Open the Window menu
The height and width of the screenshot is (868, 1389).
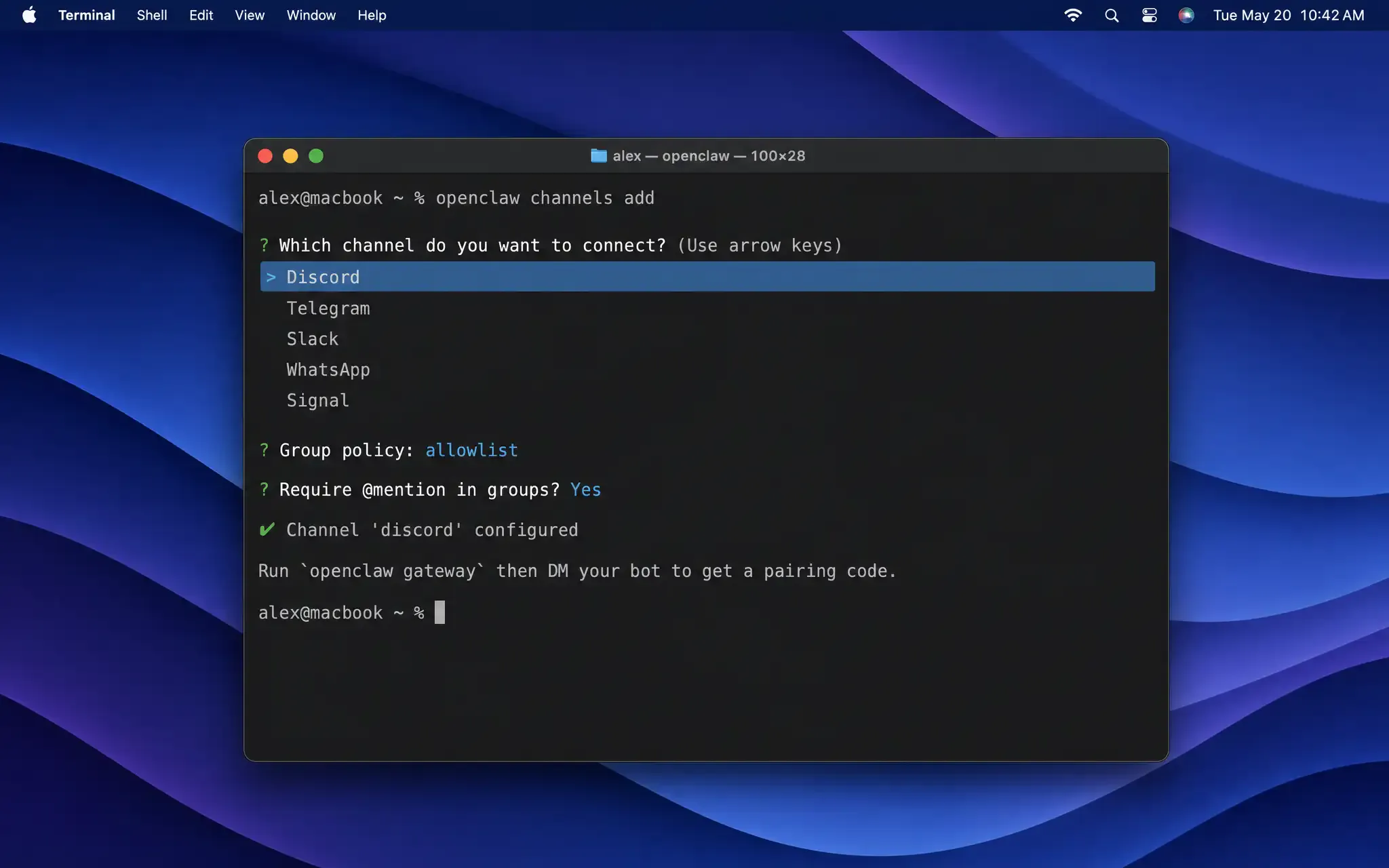click(x=311, y=15)
